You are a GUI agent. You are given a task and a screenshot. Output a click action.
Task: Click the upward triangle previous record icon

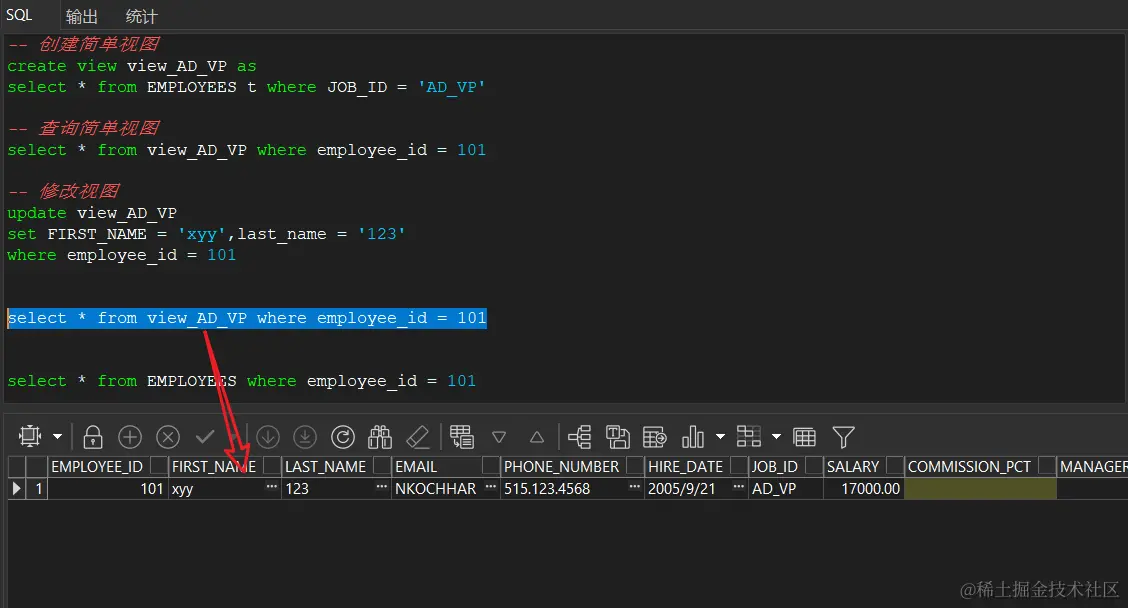pos(537,437)
